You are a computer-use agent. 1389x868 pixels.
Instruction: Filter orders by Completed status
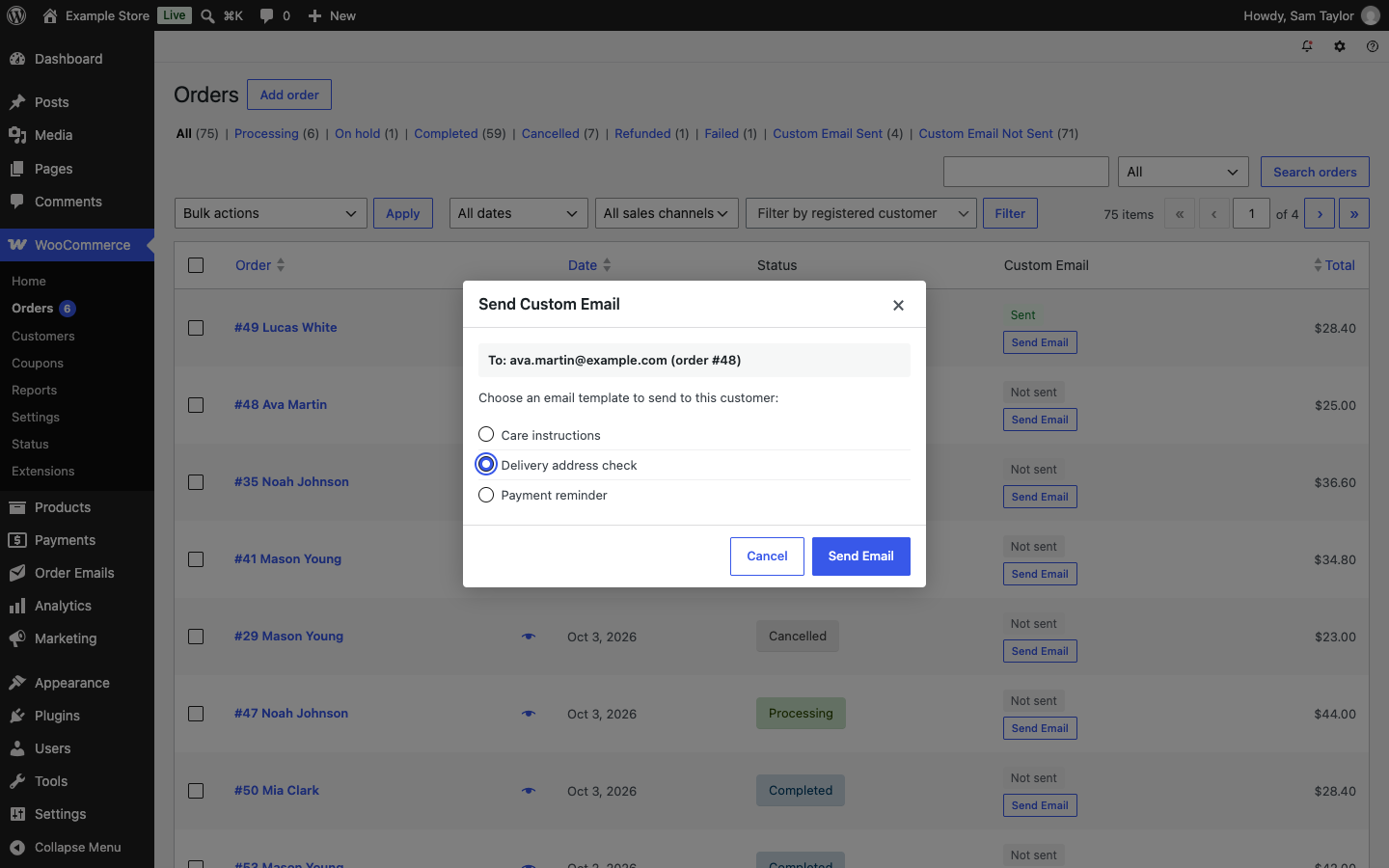(x=446, y=134)
